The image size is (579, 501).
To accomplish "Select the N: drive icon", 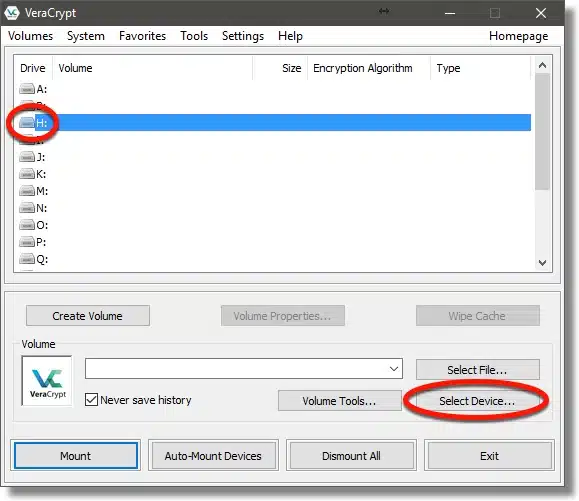I will tap(27, 208).
